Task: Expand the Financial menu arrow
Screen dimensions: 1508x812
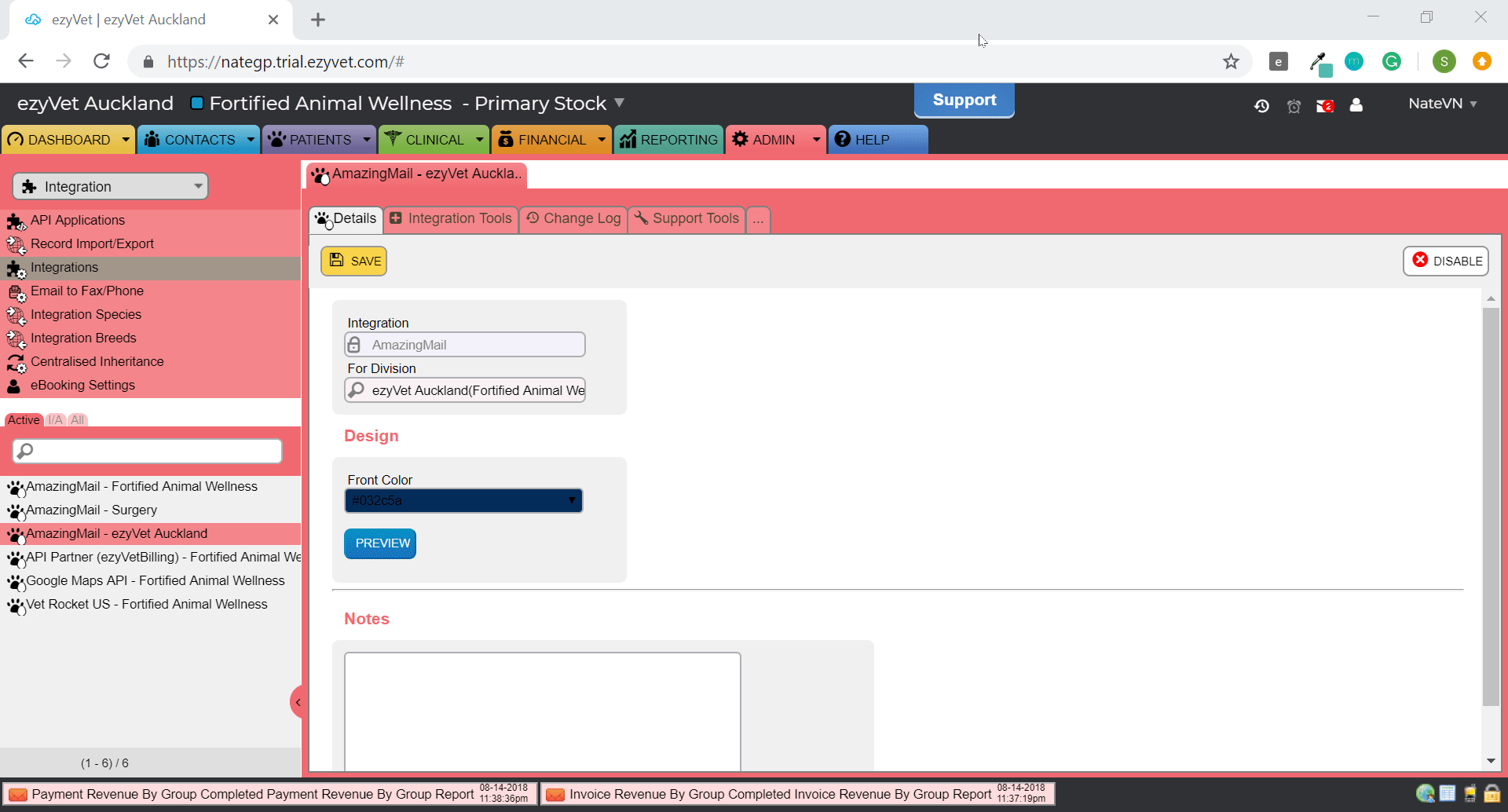Action: 602,139
